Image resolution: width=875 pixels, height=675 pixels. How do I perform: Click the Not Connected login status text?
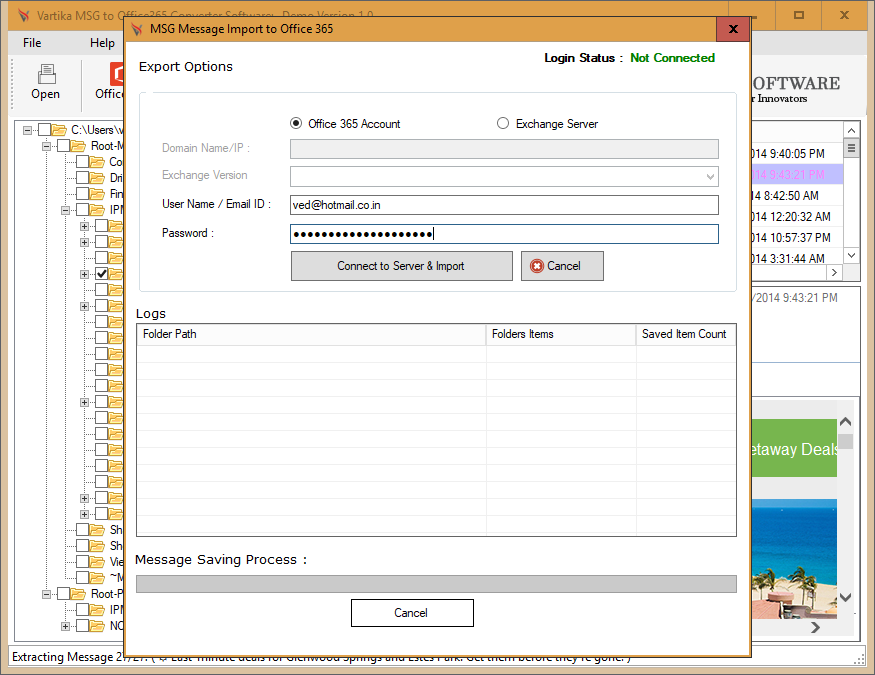[x=672, y=58]
